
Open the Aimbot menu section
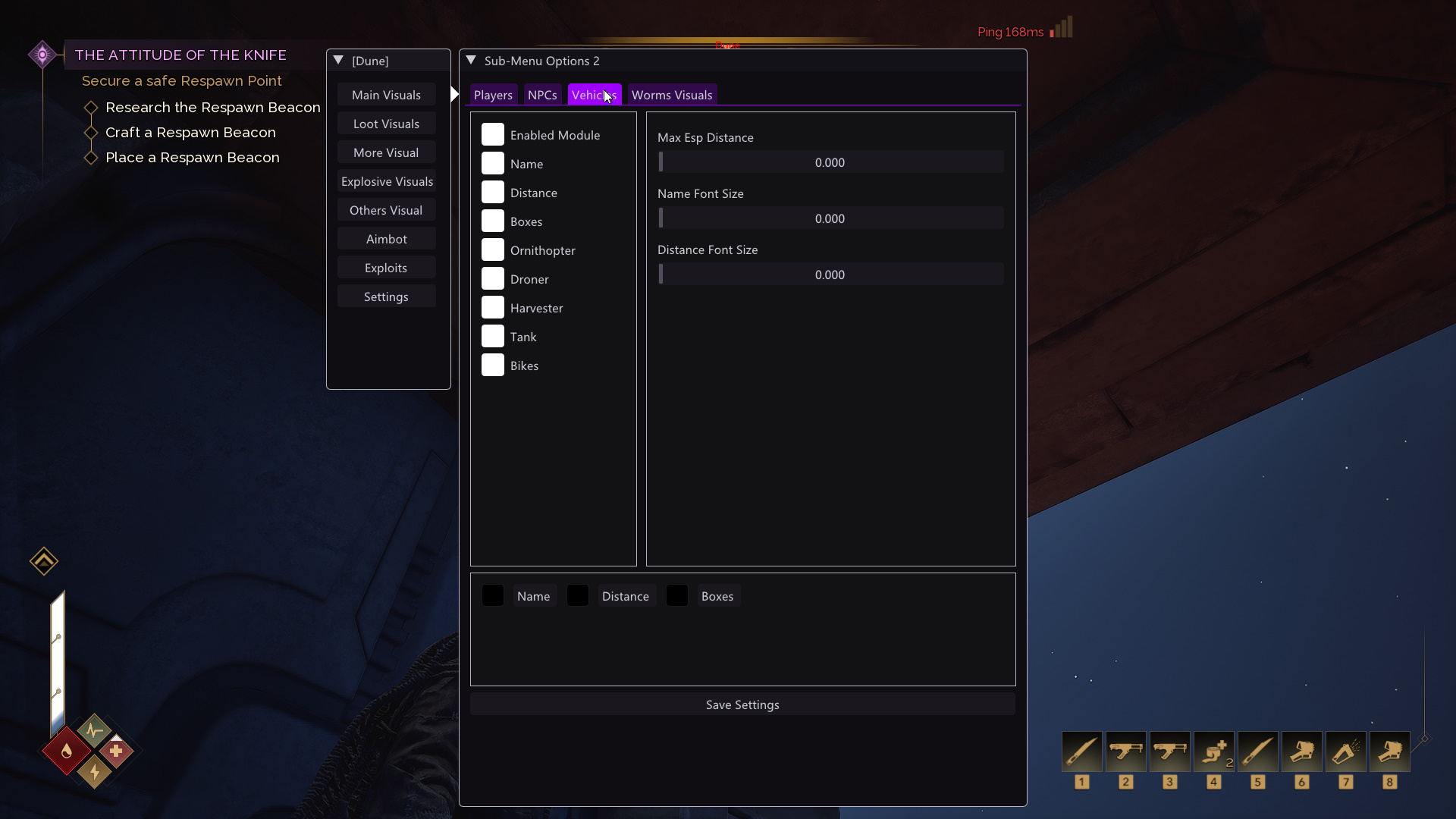pyautogui.click(x=387, y=239)
